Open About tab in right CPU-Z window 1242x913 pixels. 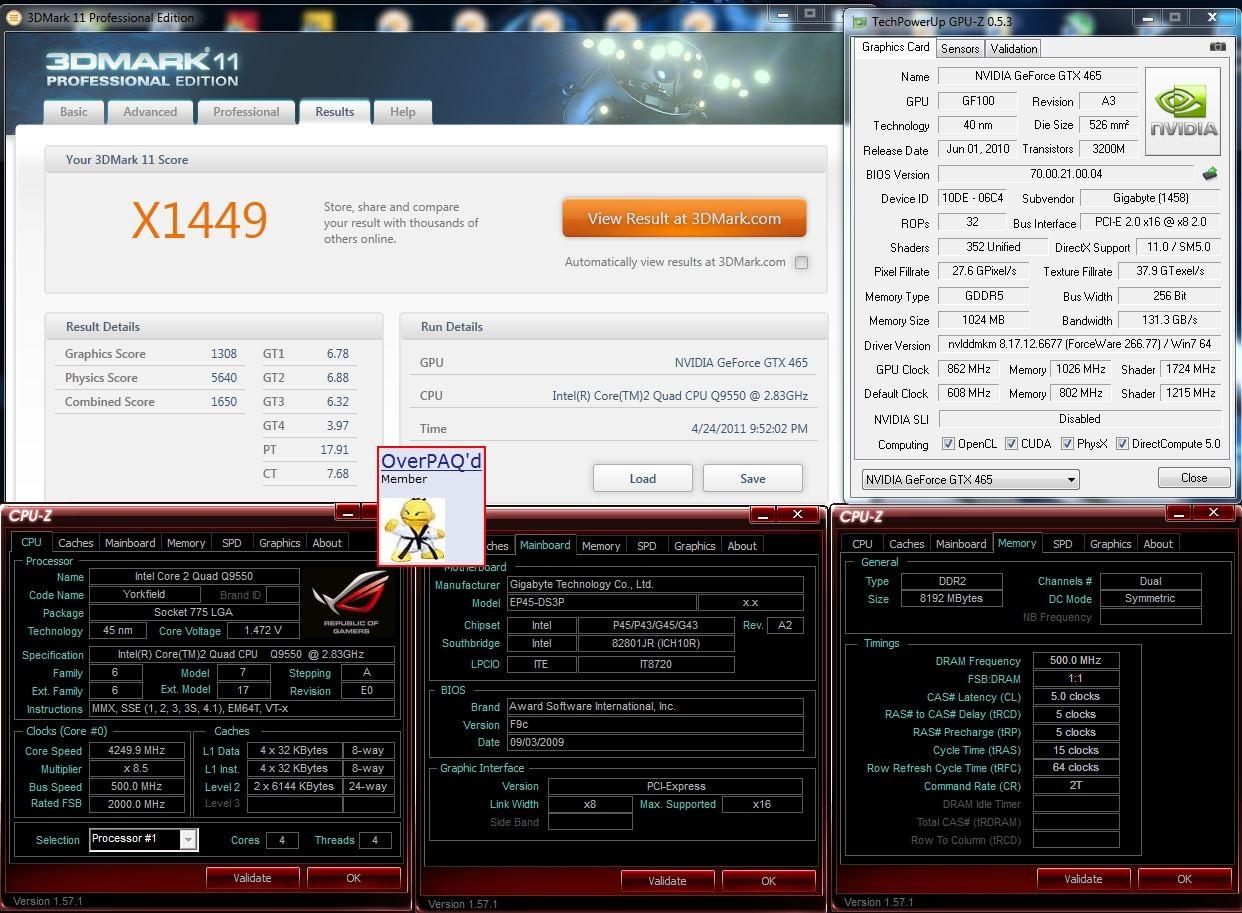point(1158,544)
